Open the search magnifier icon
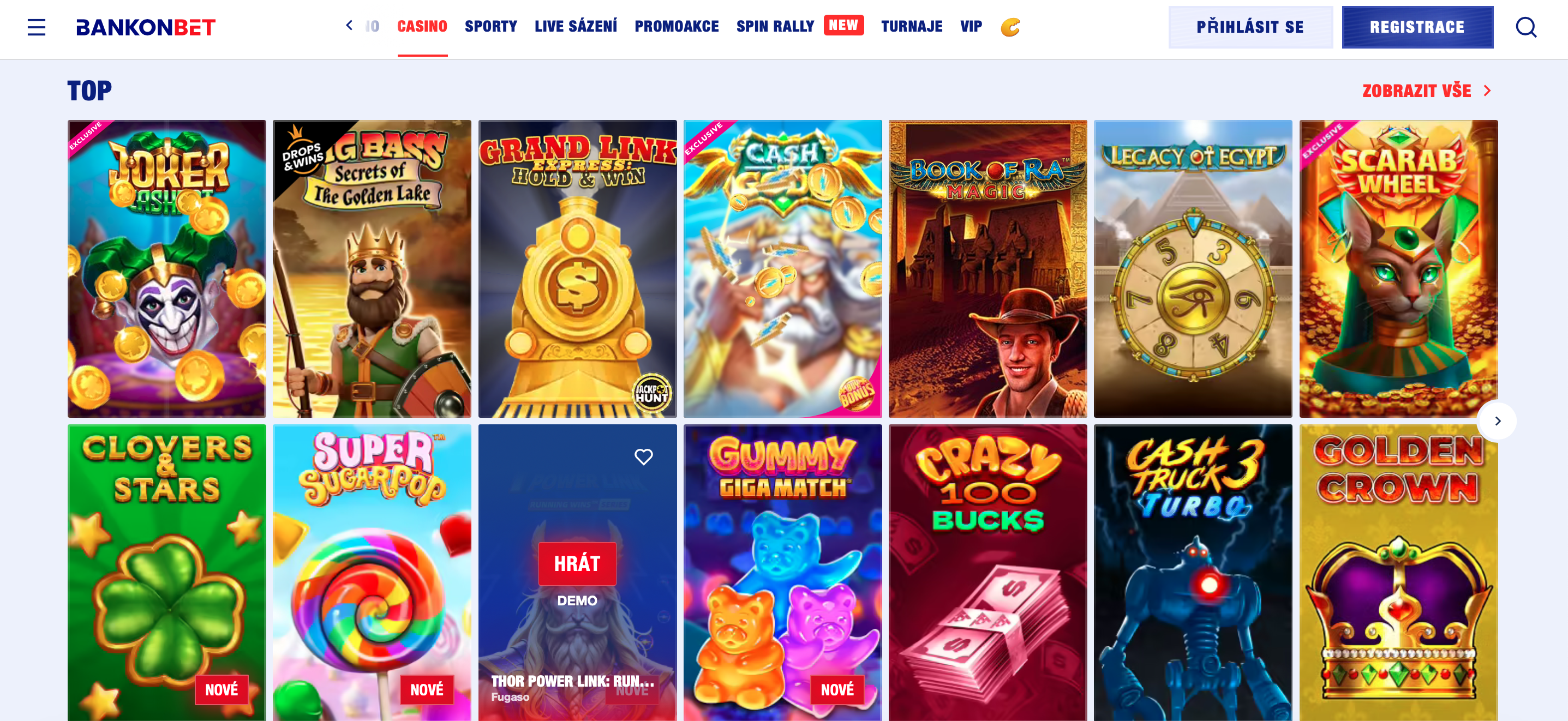The height and width of the screenshot is (721, 1568). coord(1525,27)
